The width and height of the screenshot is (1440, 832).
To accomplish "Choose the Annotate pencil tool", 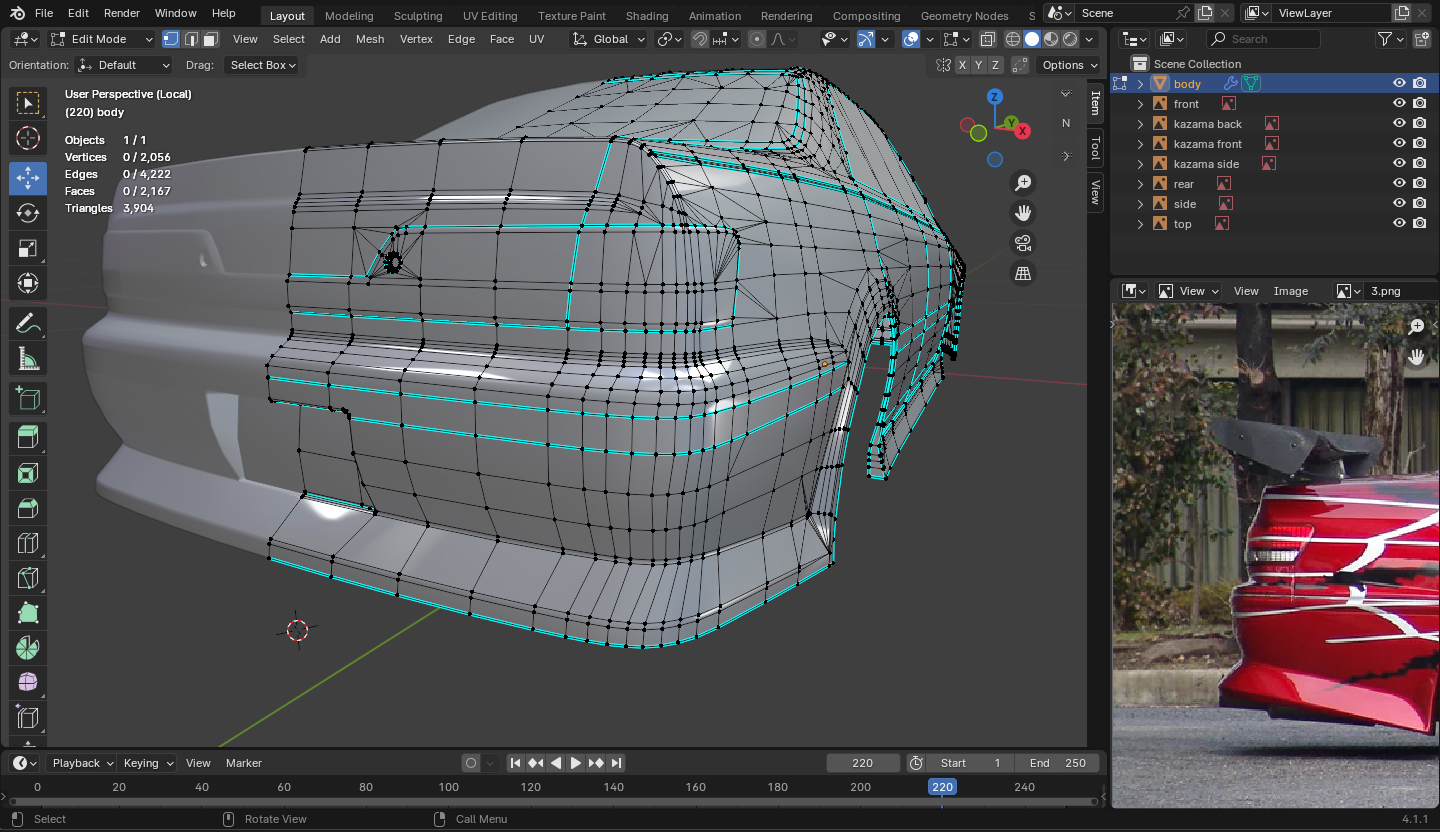I will pos(28,324).
